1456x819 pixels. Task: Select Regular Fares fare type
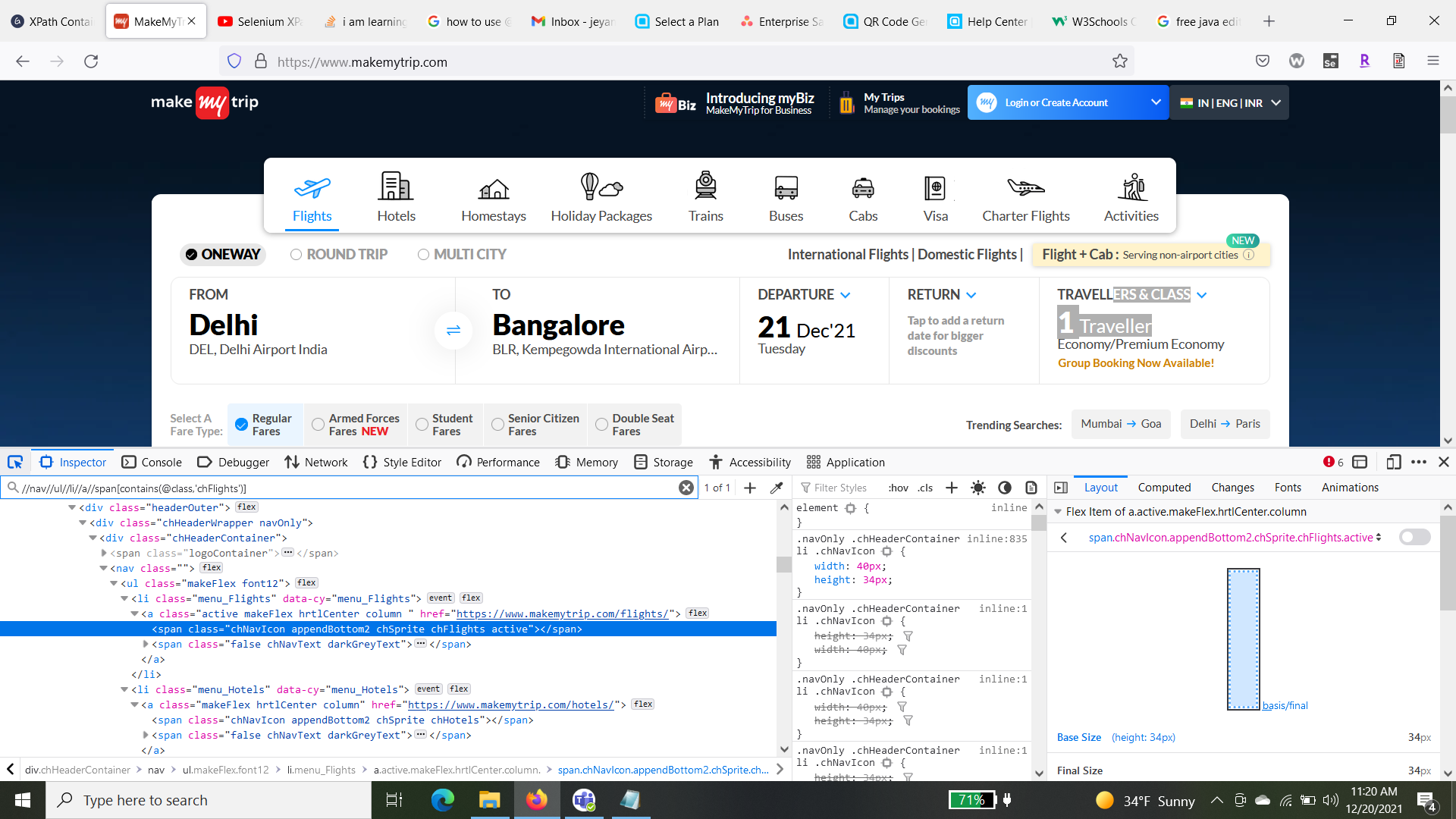point(264,425)
